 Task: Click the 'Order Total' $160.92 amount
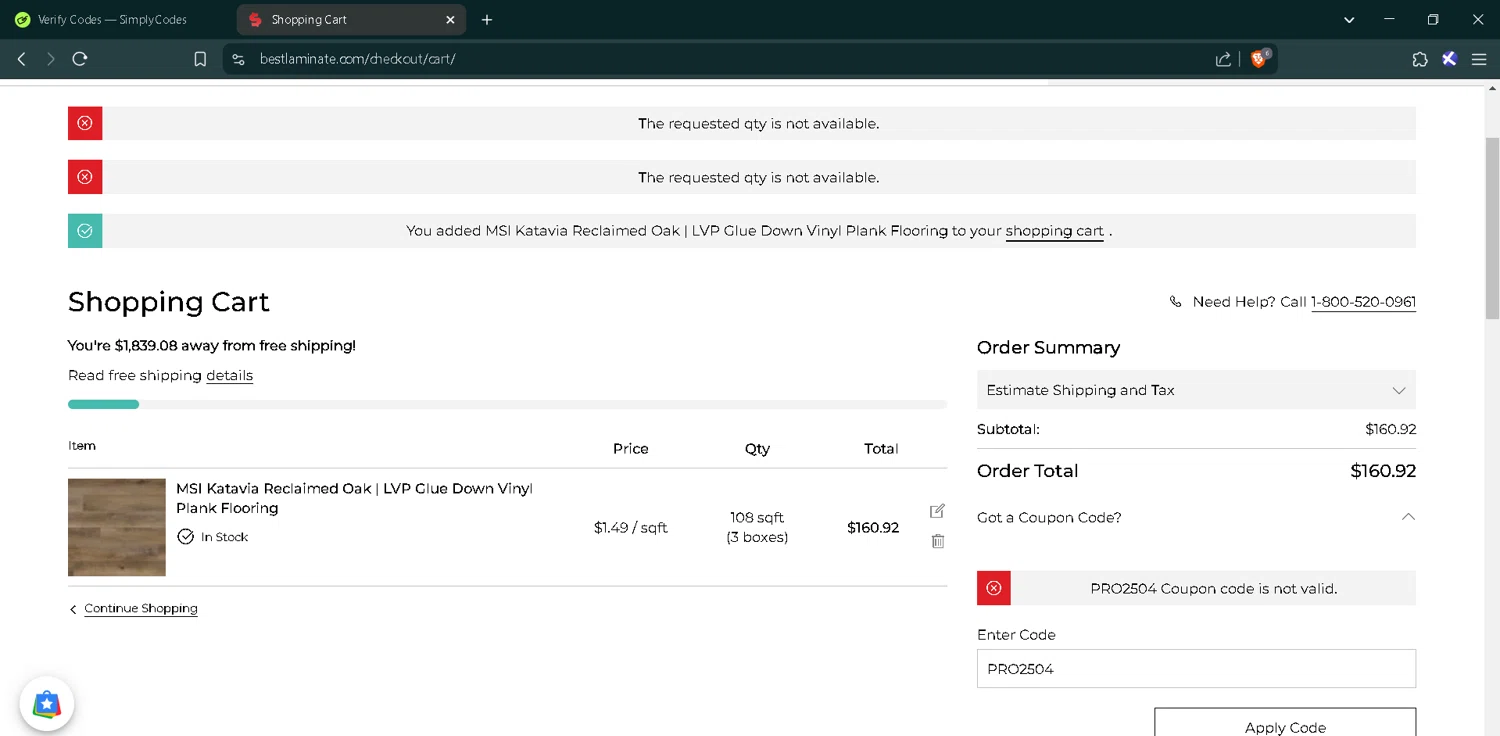pyautogui.click(x=1383, y=471)
